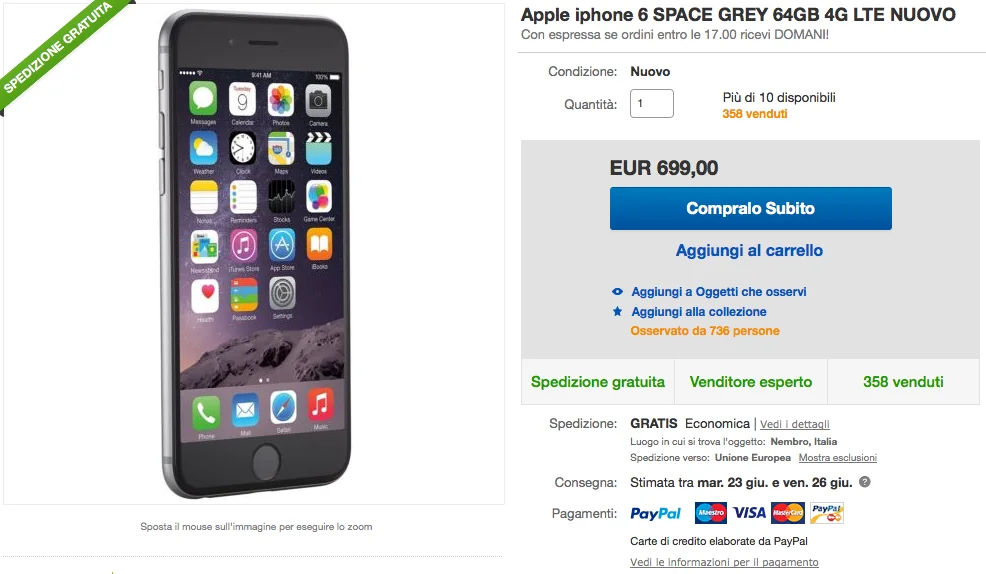Click the 358 venduti orange link
986x574 pixels.
(755, 114)
